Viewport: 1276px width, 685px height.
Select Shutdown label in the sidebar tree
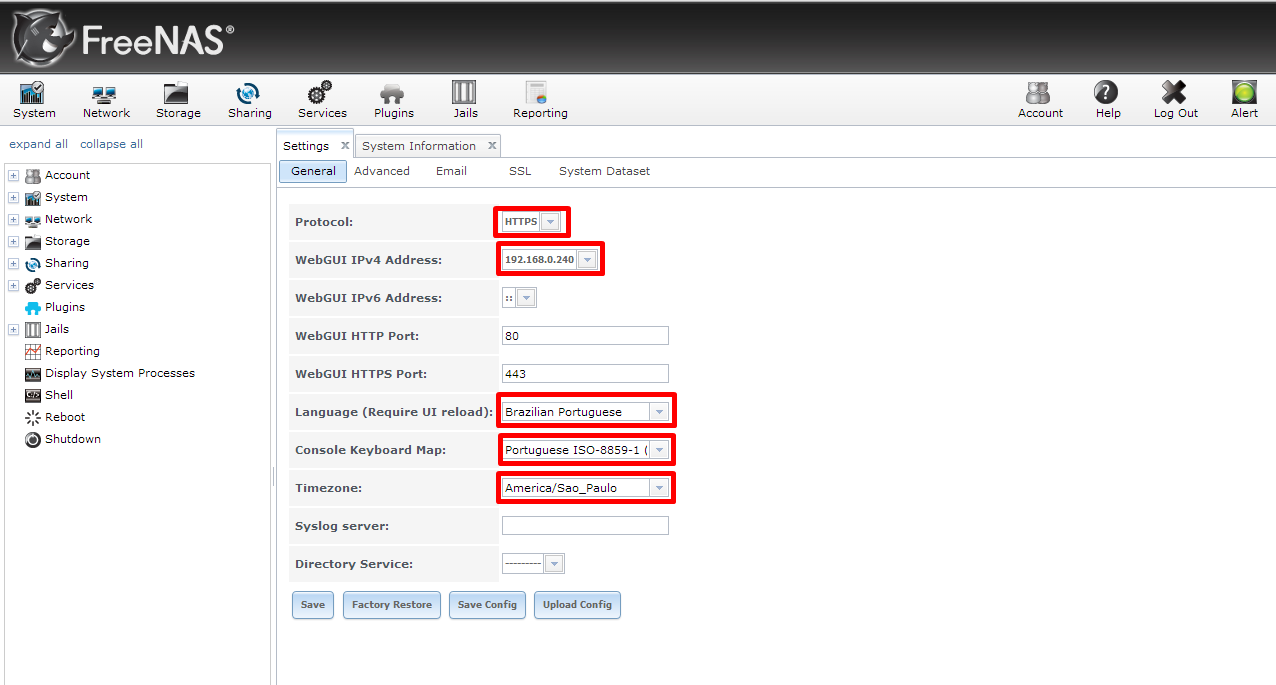[73, 440]
